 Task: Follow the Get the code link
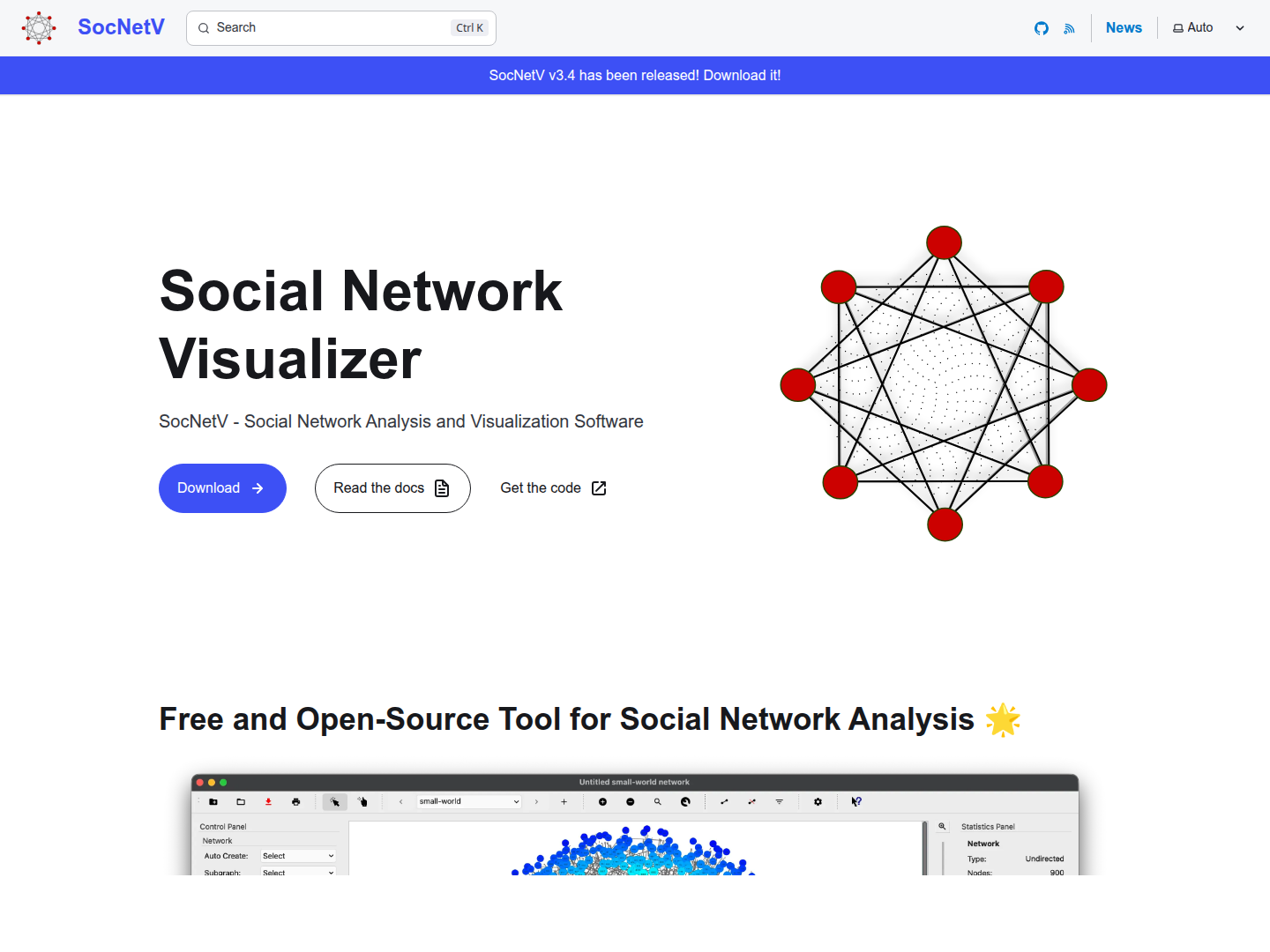554,488
